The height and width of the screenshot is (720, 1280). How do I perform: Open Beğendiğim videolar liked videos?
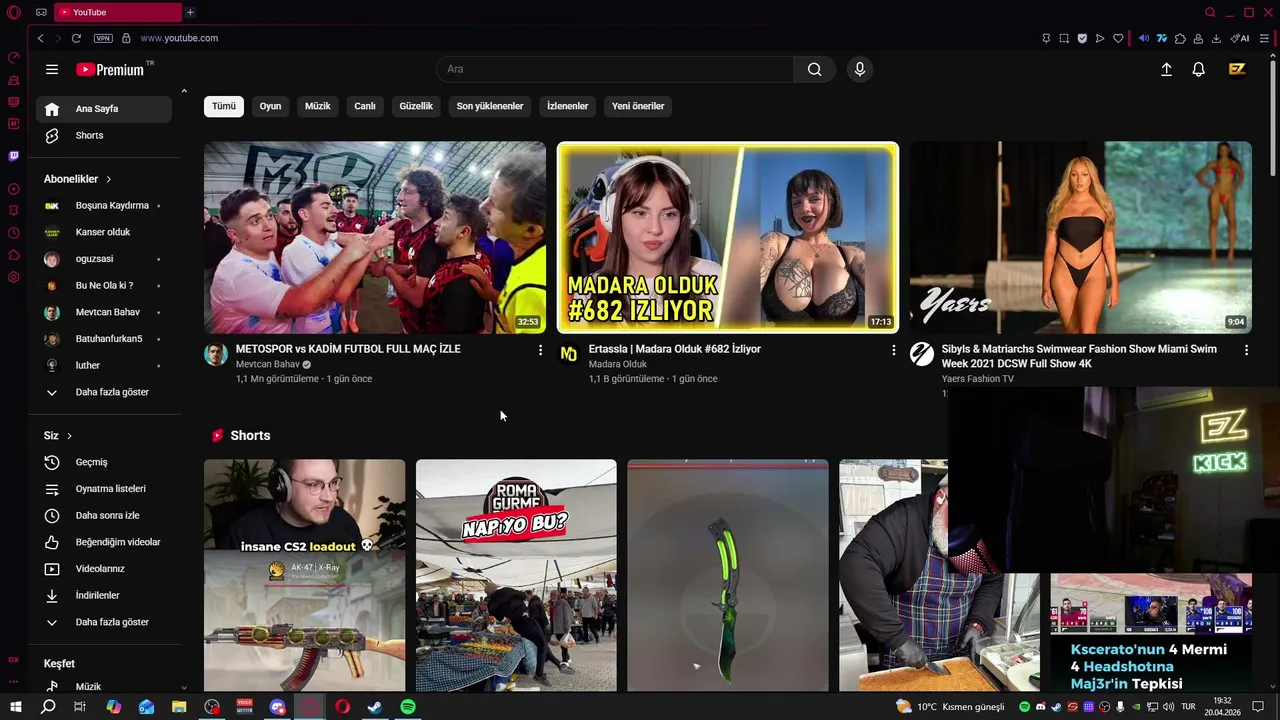[x=104, y=542]
